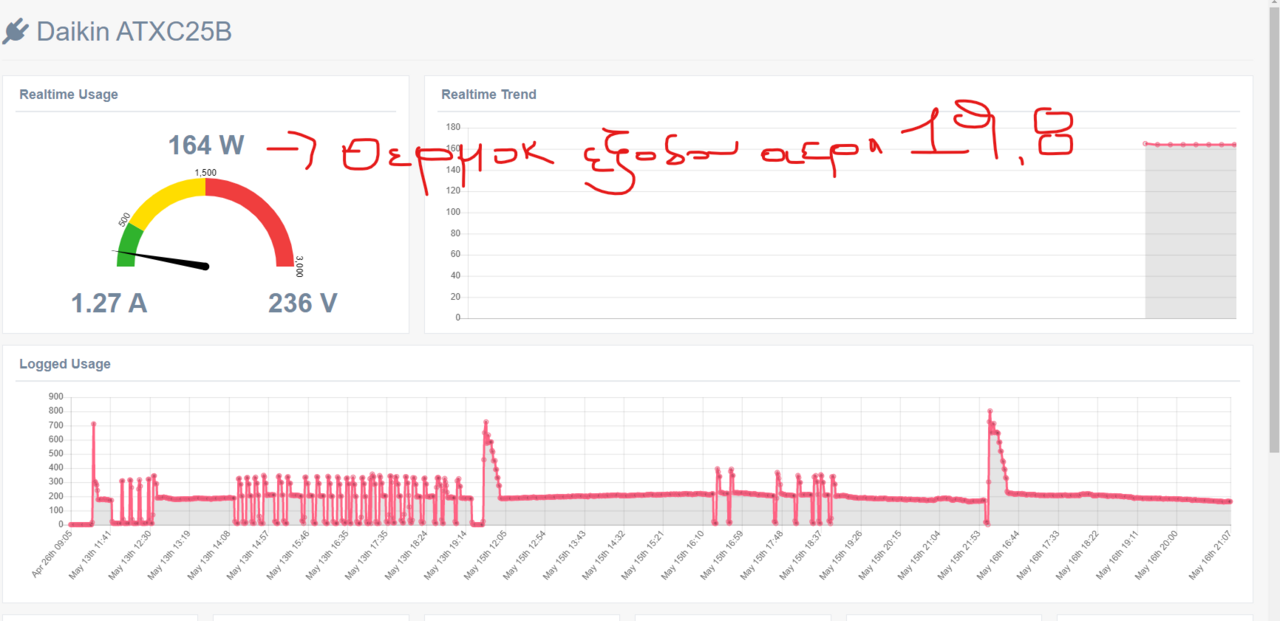Viewport: 1280px width, 621px height.
Task: Click the Realtime Usage panel heading
Action: point(68,94)
